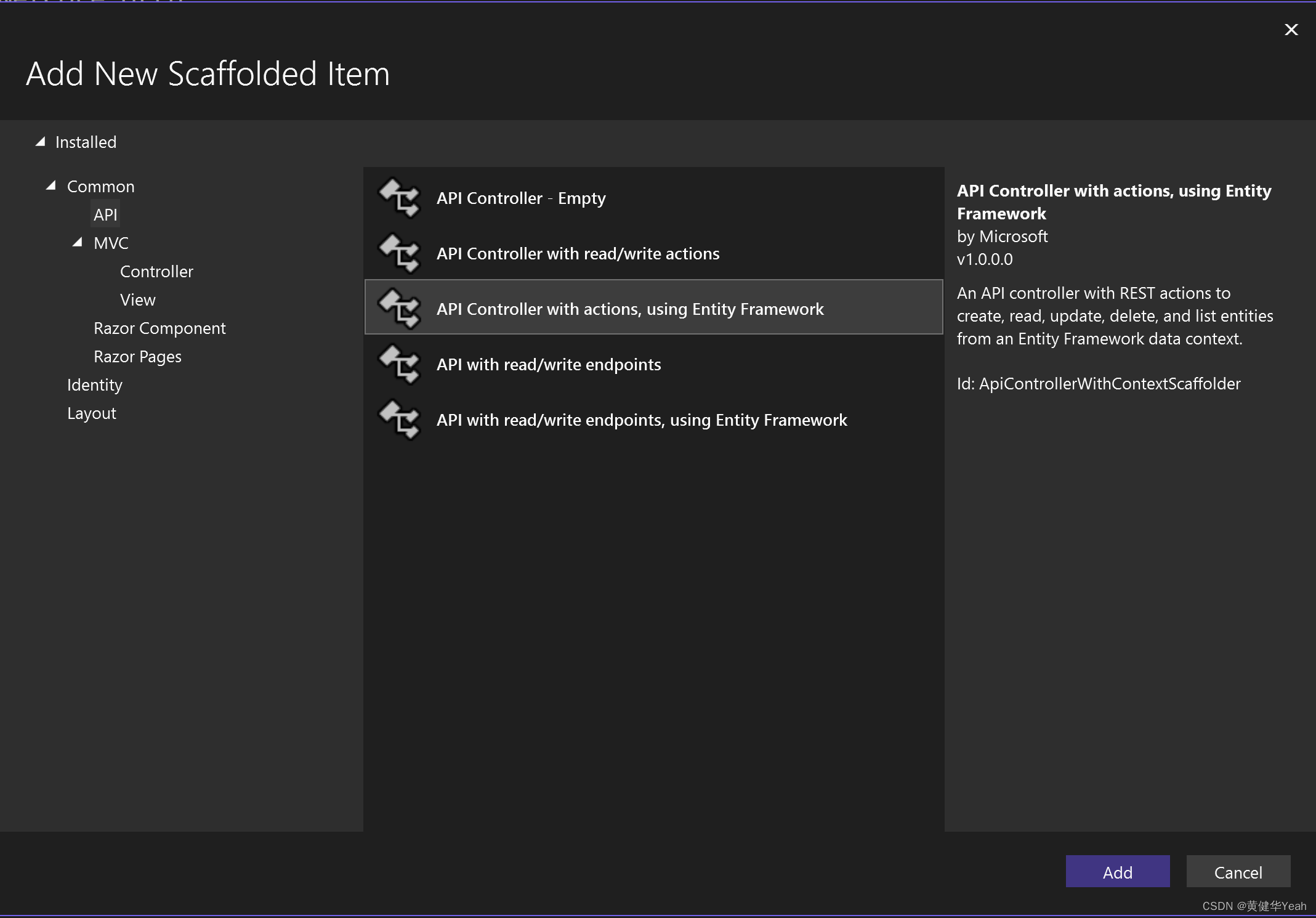
Task: Click icon for API with read/write endpoints
Action: tap(400, 364)
